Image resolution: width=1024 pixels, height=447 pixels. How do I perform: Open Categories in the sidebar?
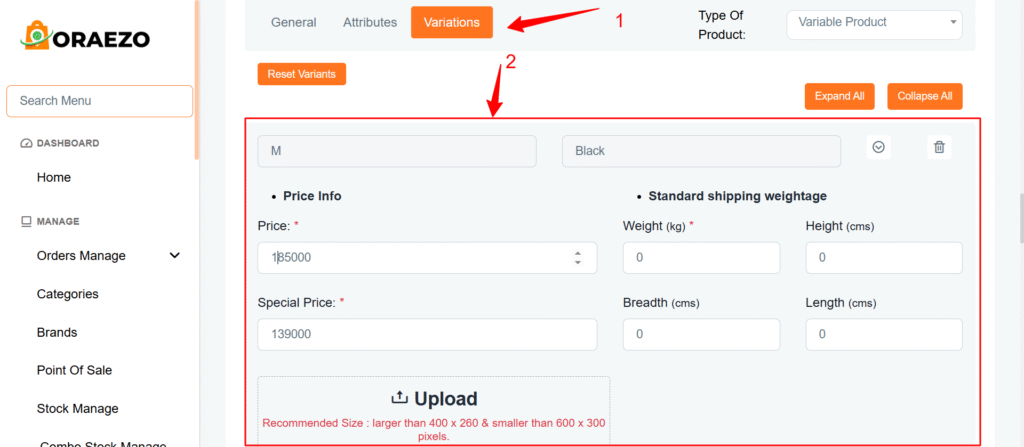click(68, 294)
